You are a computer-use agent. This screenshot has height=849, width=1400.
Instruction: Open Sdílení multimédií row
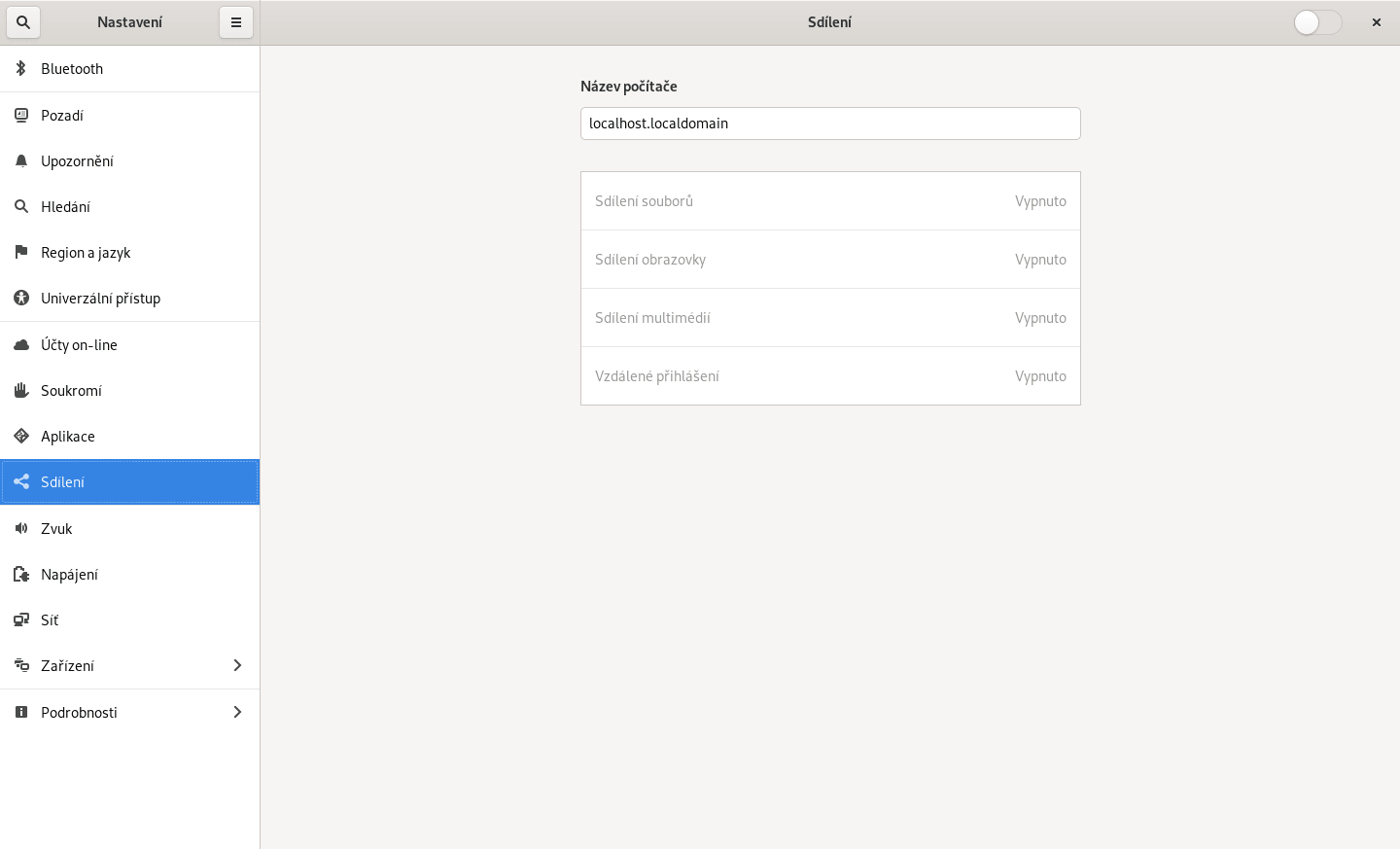[x=830, y=318]
